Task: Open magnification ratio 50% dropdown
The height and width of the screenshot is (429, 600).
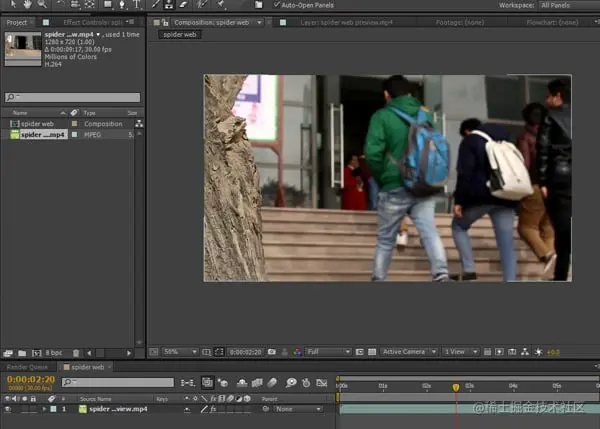Action: point(180,352)
